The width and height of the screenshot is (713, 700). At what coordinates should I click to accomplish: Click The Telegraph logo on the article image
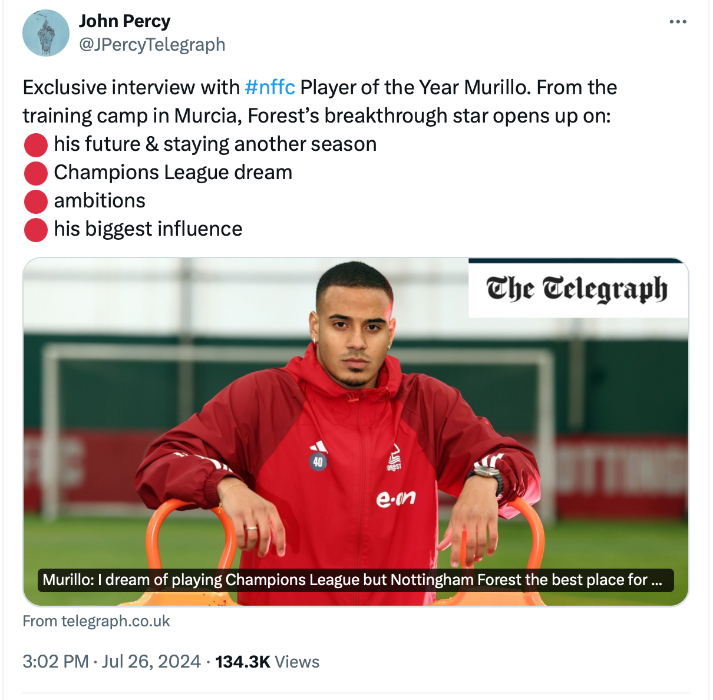[x=577, y=289]
